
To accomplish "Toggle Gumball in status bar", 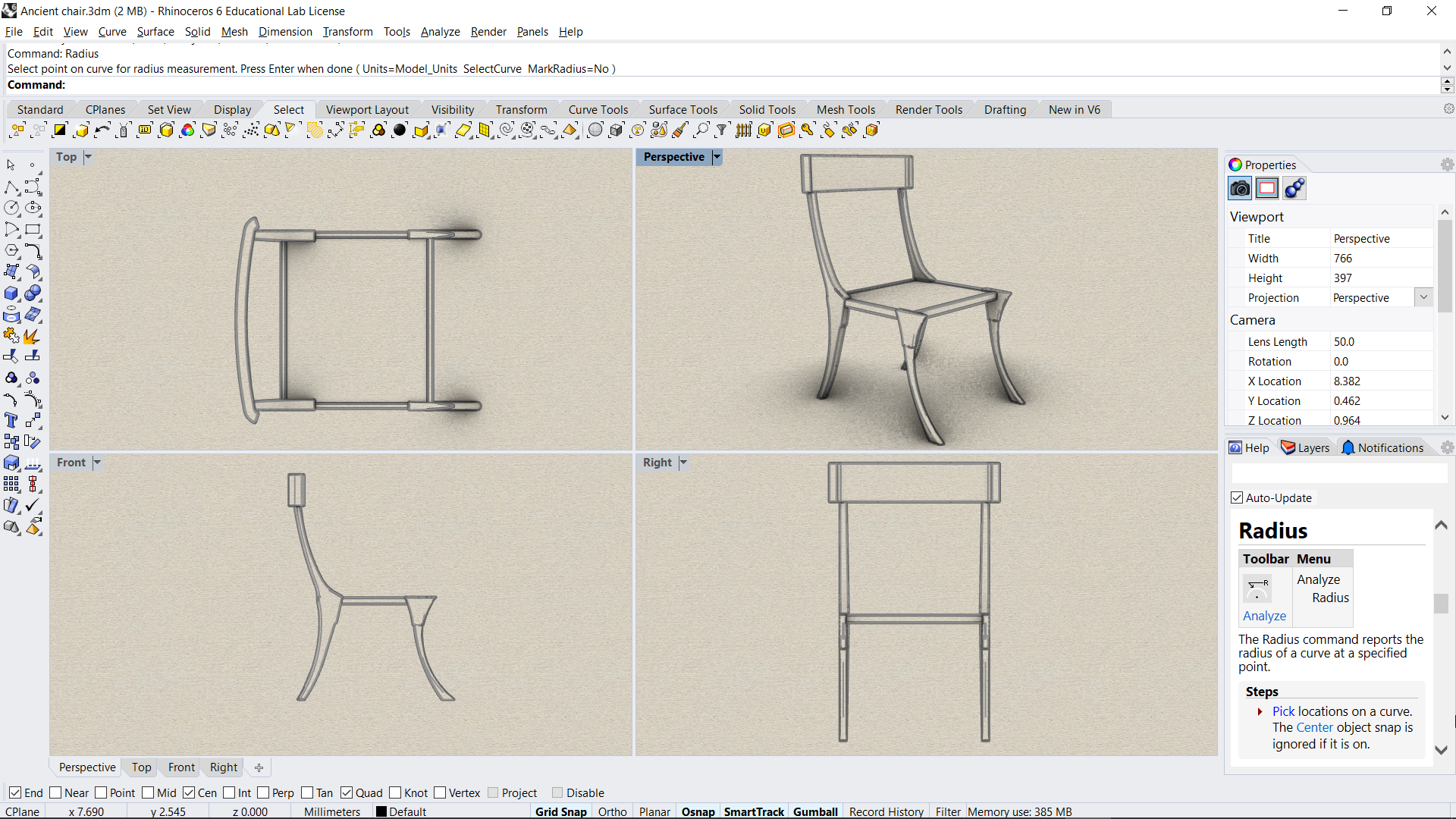I will pos(815,811).
